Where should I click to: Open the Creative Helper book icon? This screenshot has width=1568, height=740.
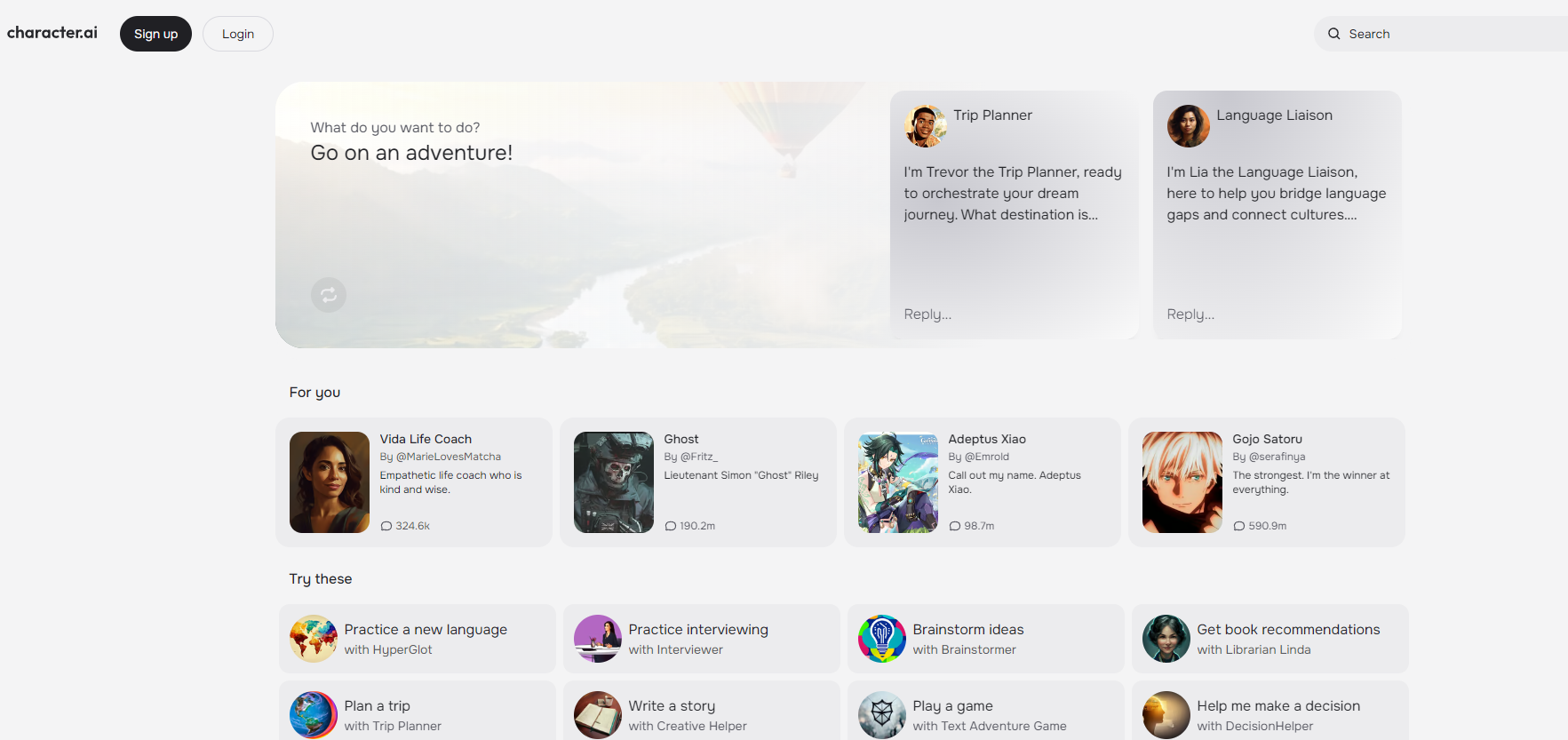(597, 715)
